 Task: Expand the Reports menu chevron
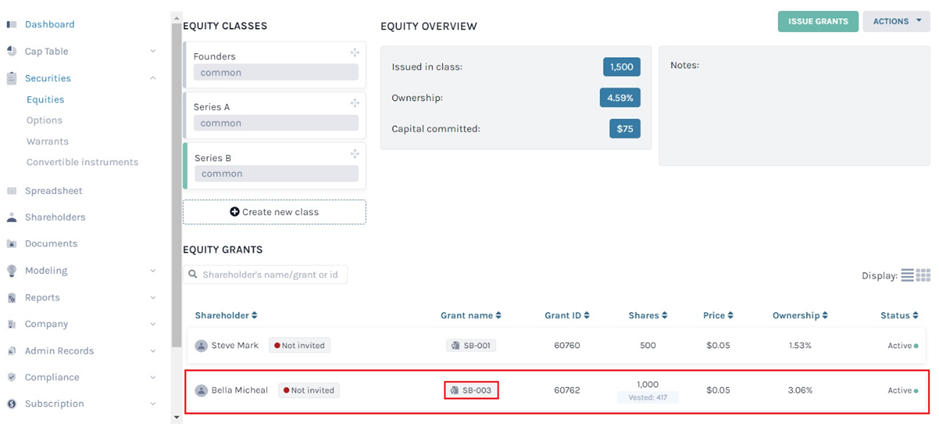click(x=153, y=298)
